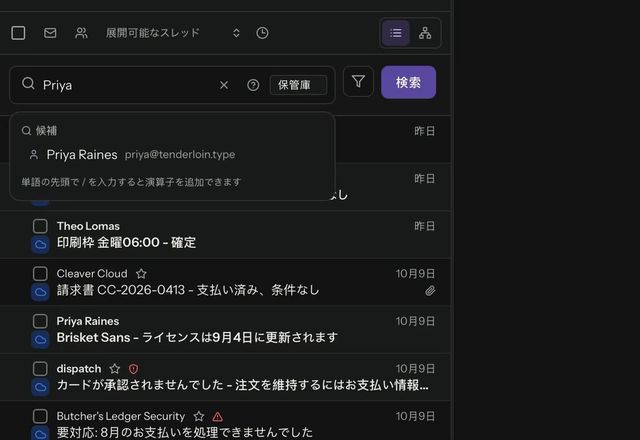Open the 展開可能なスレッド dropdown
The image size is (640, 440).
[173, 33]
